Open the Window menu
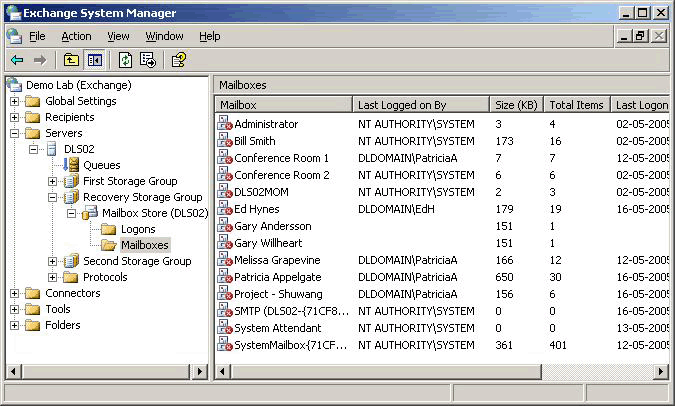The height and width of the screenshot is (406, 675). 164,36
